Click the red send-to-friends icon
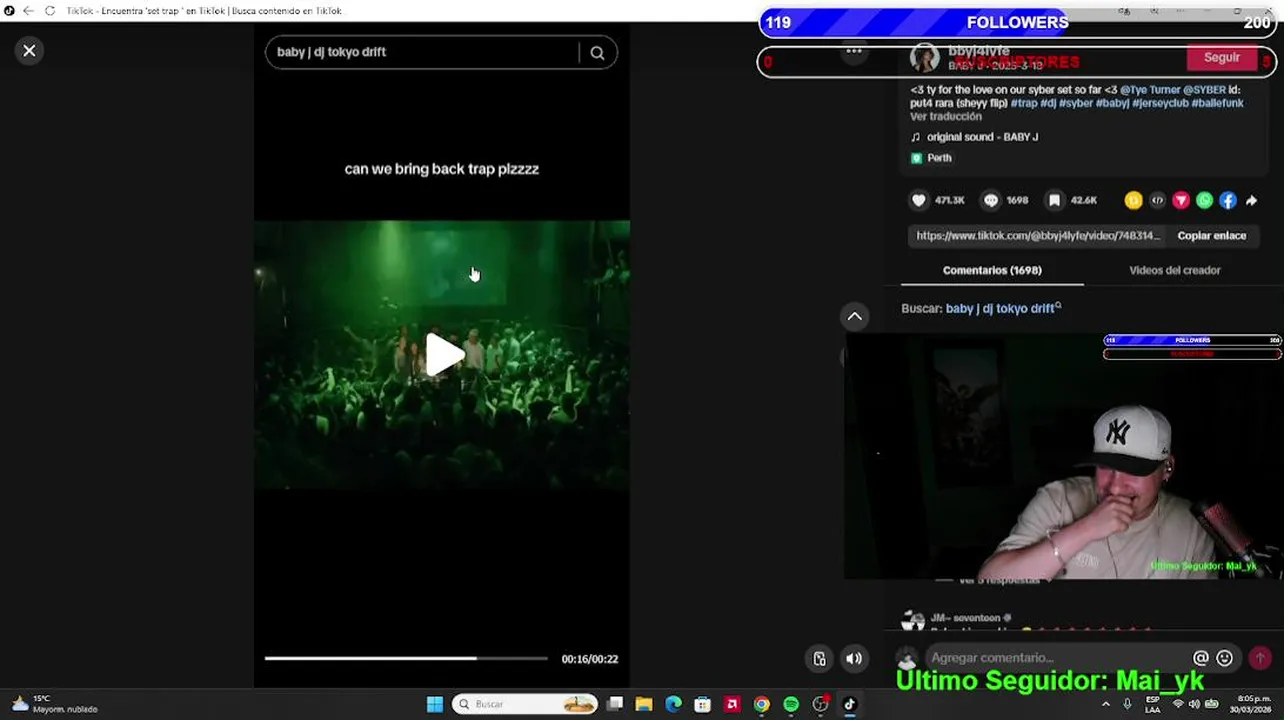1284x720 pixels. 1181,201
